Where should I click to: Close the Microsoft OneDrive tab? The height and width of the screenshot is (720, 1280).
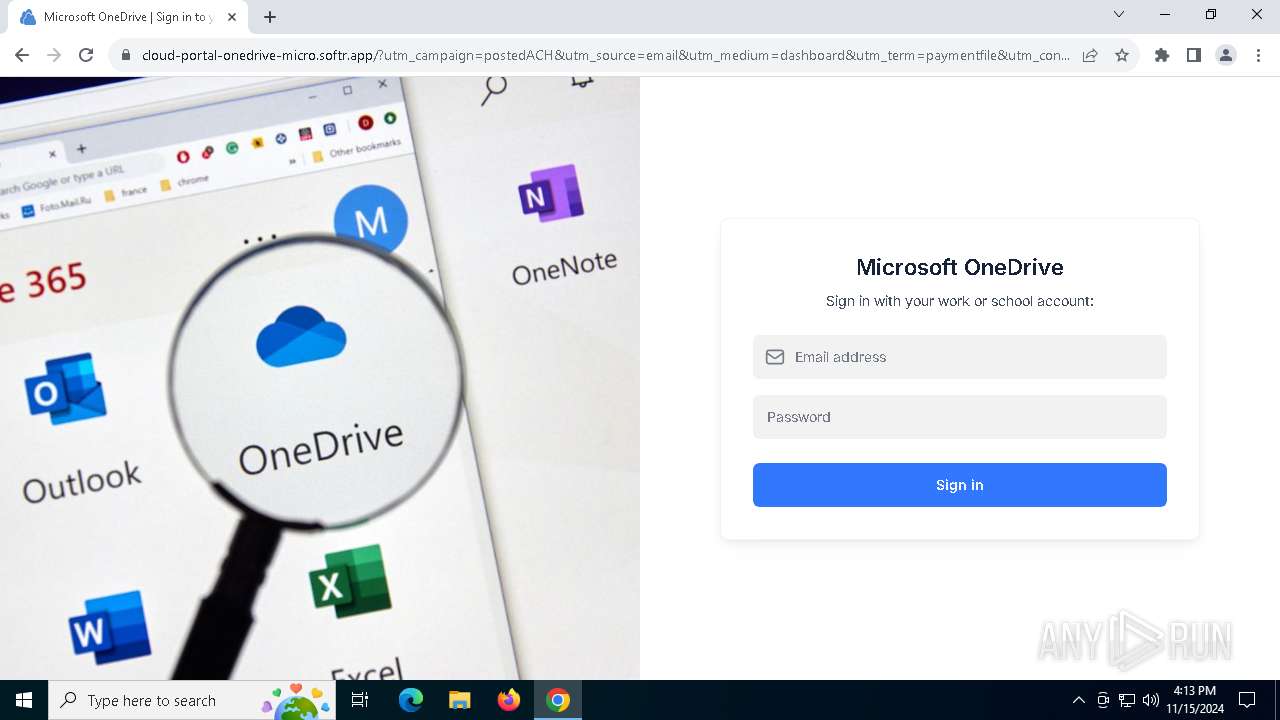[x=232, y=17]
